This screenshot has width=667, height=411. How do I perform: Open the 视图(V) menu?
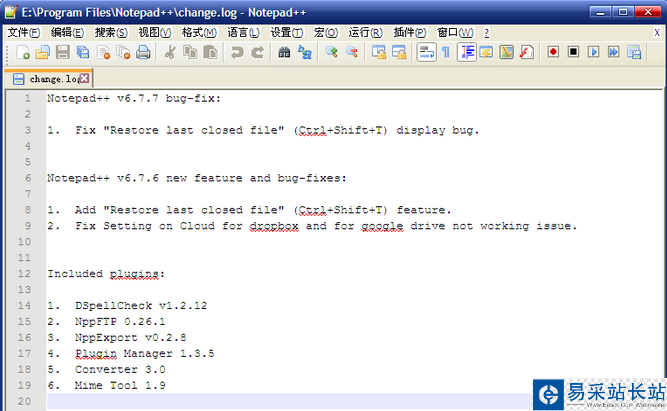[x=155, y=32]
